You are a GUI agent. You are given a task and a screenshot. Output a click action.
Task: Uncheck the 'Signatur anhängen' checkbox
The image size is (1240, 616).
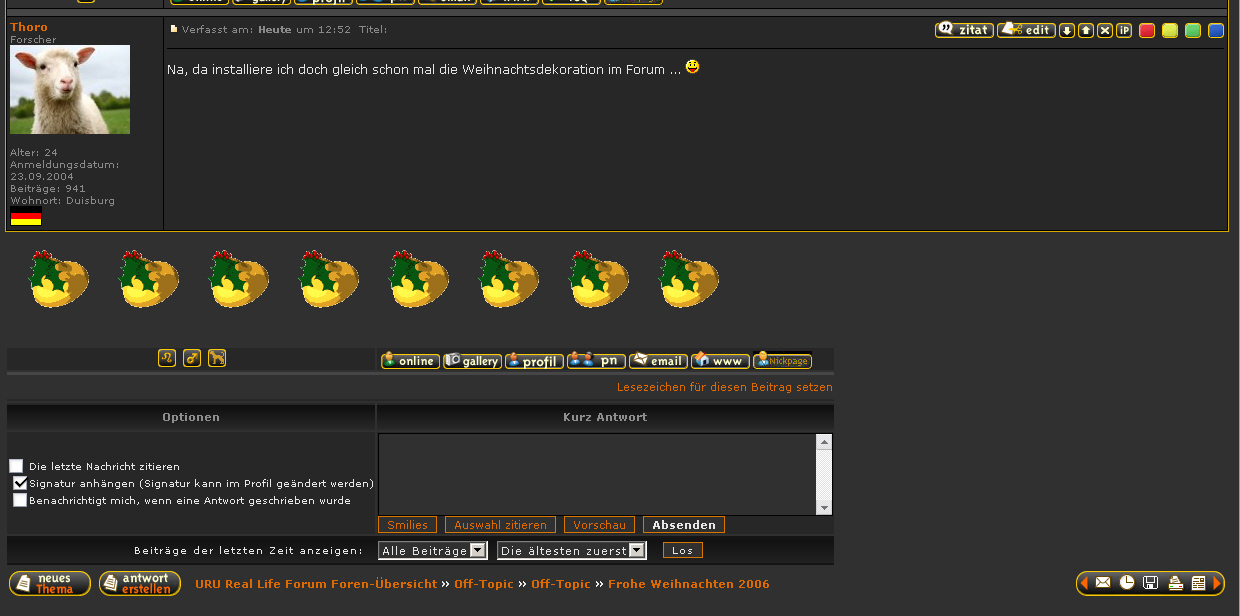pyautogui.click(x=20, y=483)
